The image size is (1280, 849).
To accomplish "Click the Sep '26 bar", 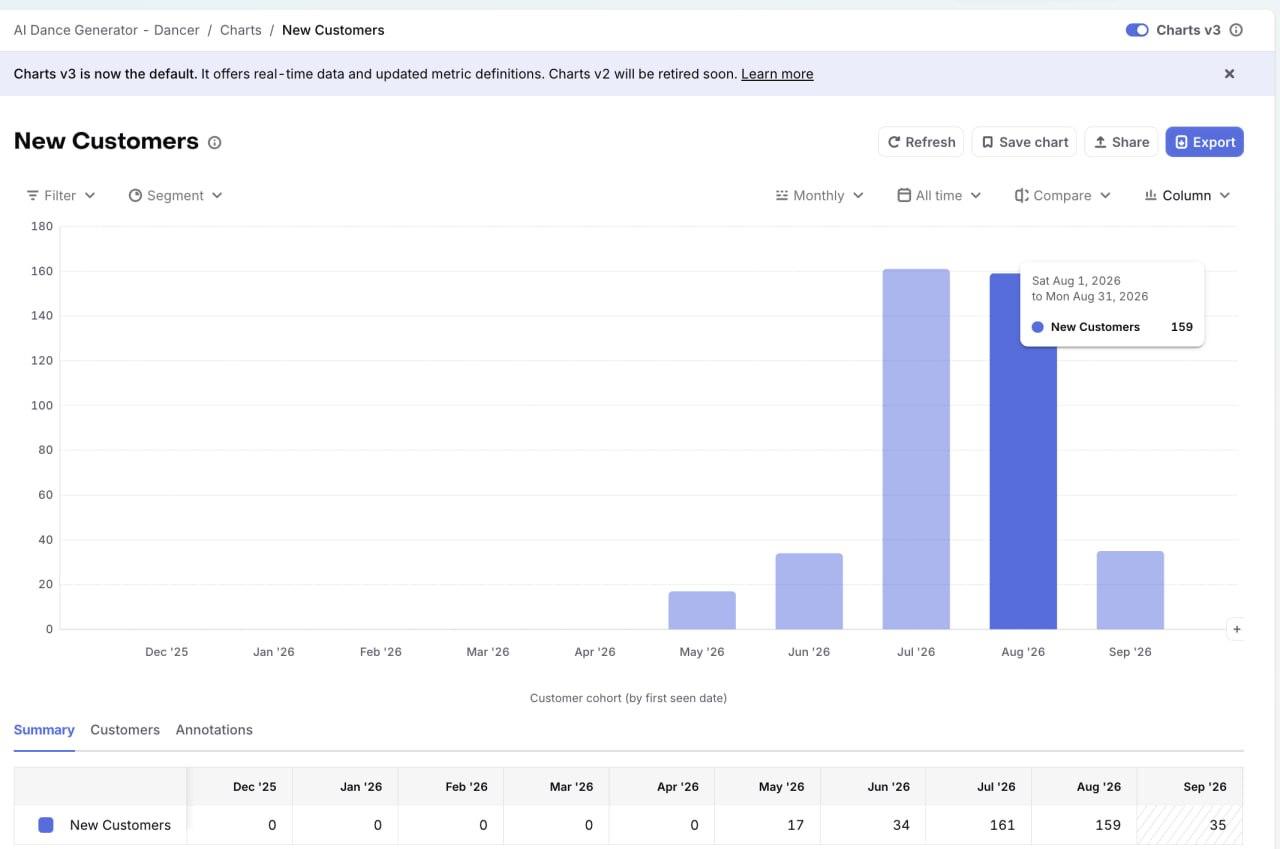I will pos(1130,590).
